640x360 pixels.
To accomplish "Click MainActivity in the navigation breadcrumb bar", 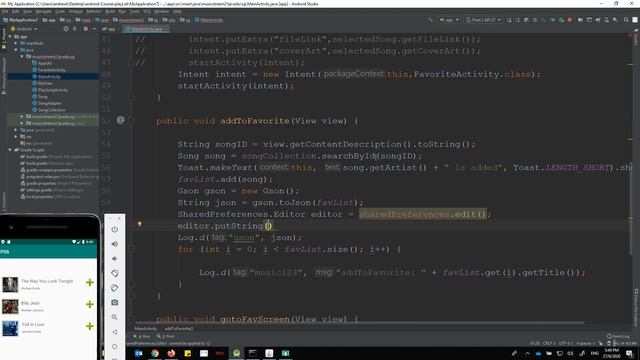I will (209, 20).
